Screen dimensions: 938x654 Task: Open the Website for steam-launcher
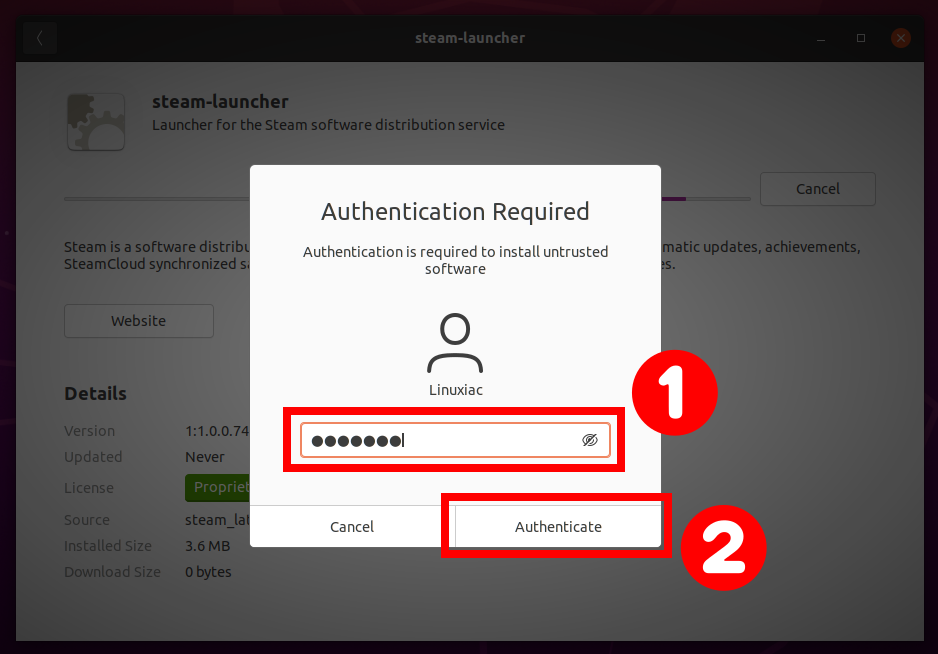click(138, 321)
